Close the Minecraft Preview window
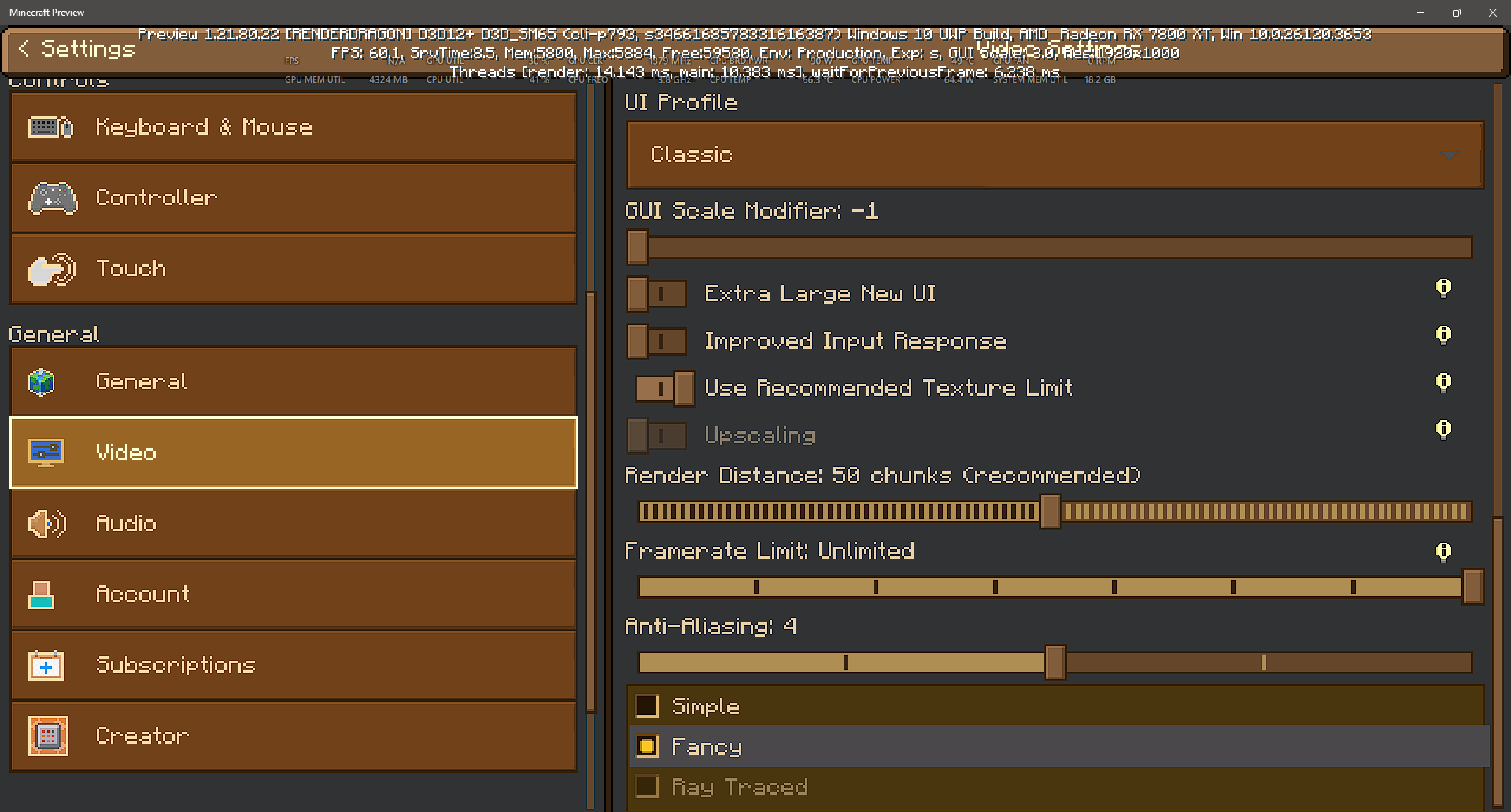1511x812 pixels. [1493, 13]
